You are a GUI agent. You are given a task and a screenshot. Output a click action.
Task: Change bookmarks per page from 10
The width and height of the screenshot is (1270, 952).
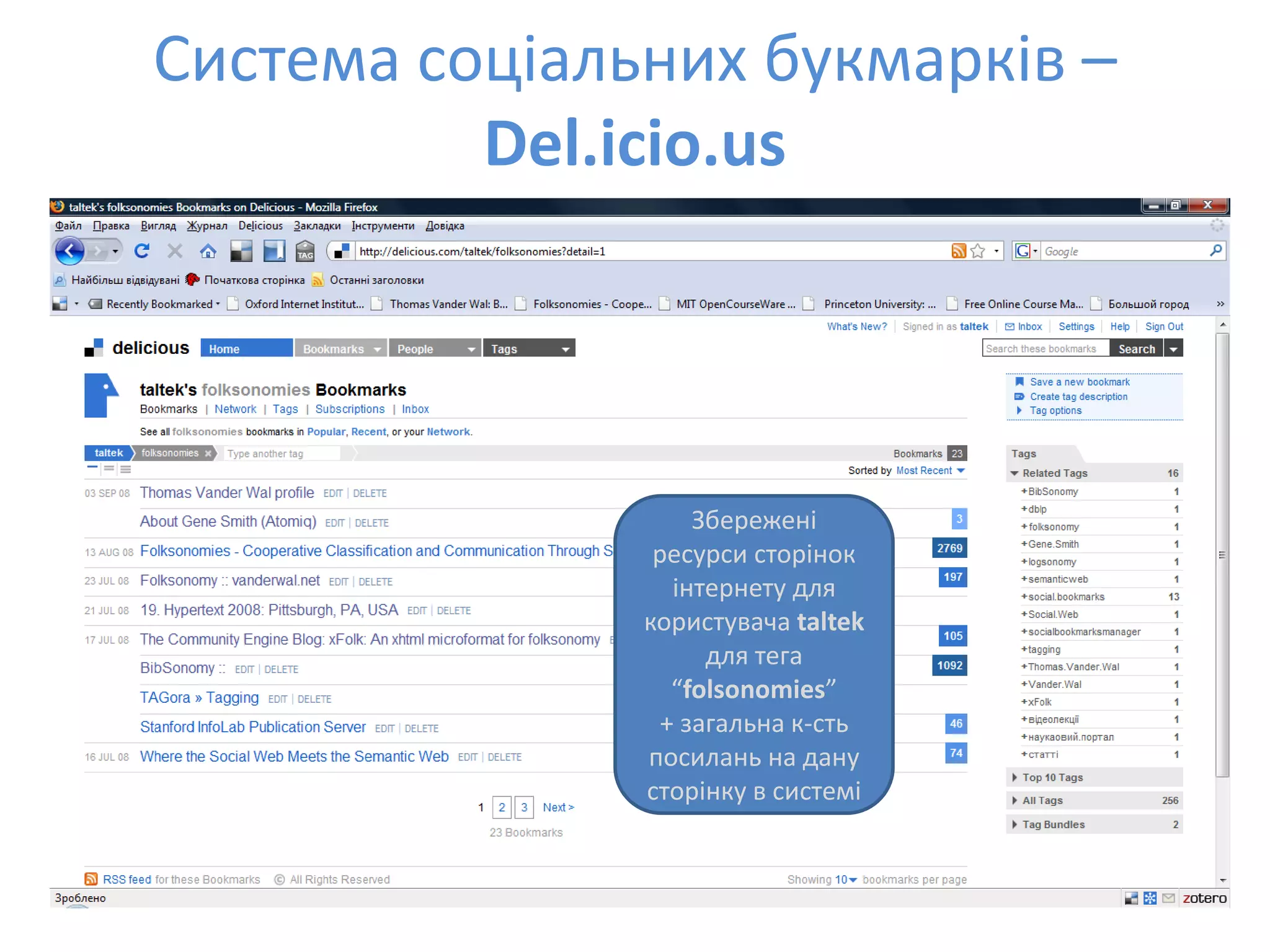[x=846, y=879]
